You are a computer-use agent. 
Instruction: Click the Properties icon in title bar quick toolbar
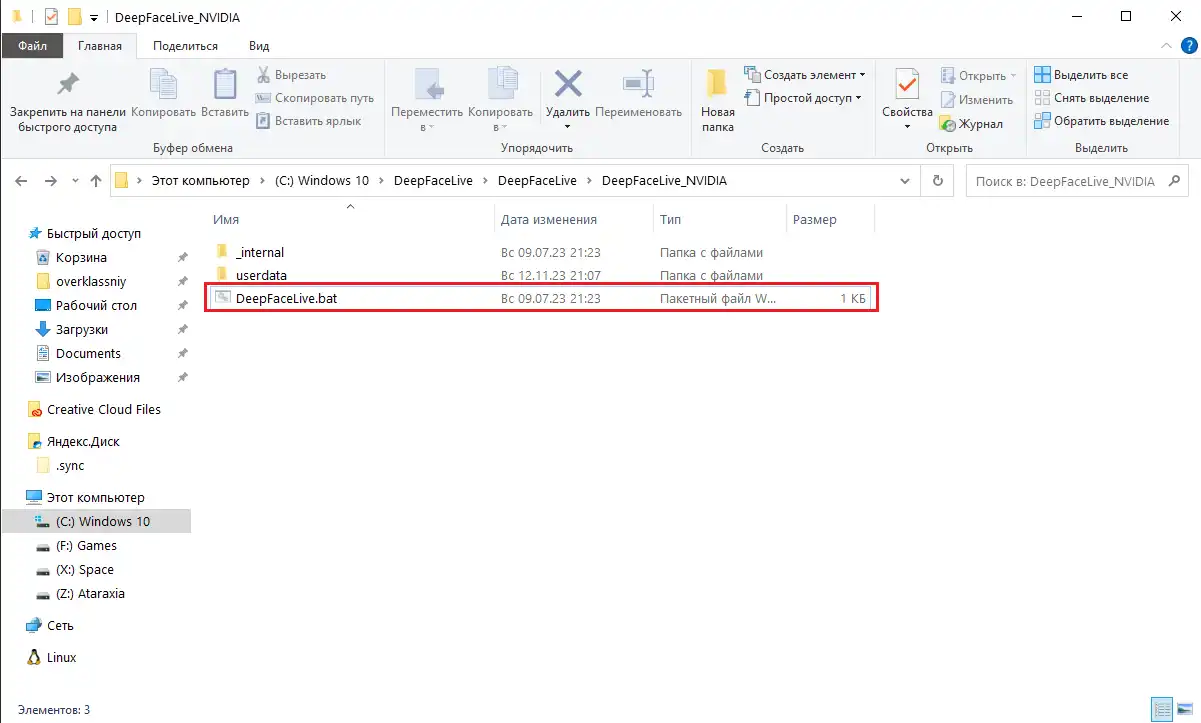tap(52, 17)
